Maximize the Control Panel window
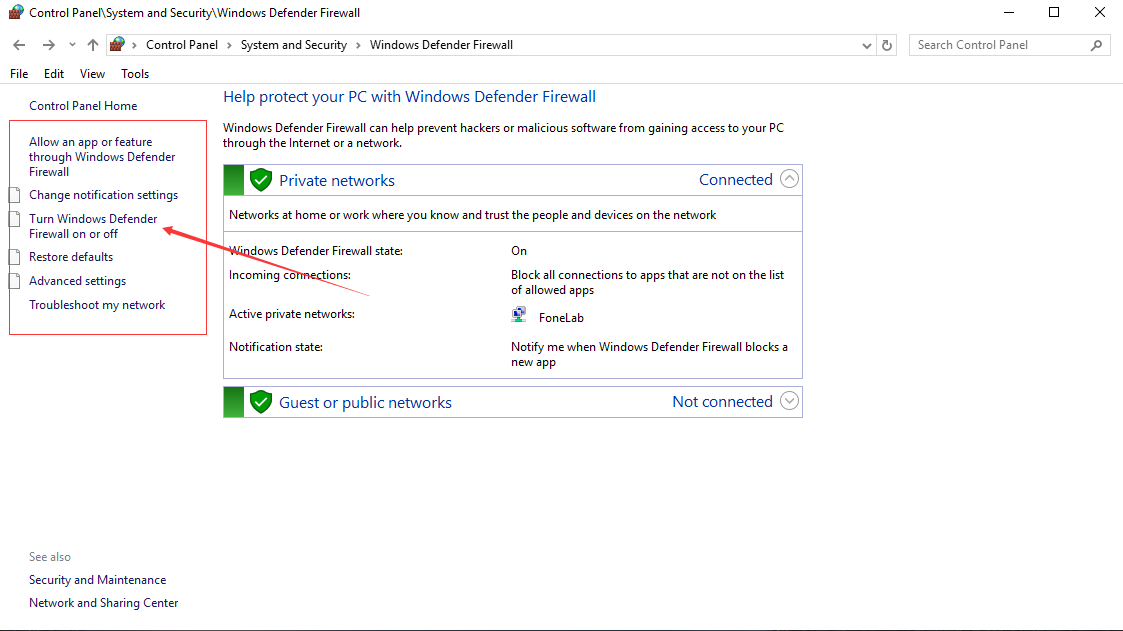This screenshot has height=631, width=1123. [x=1054, y=12]
